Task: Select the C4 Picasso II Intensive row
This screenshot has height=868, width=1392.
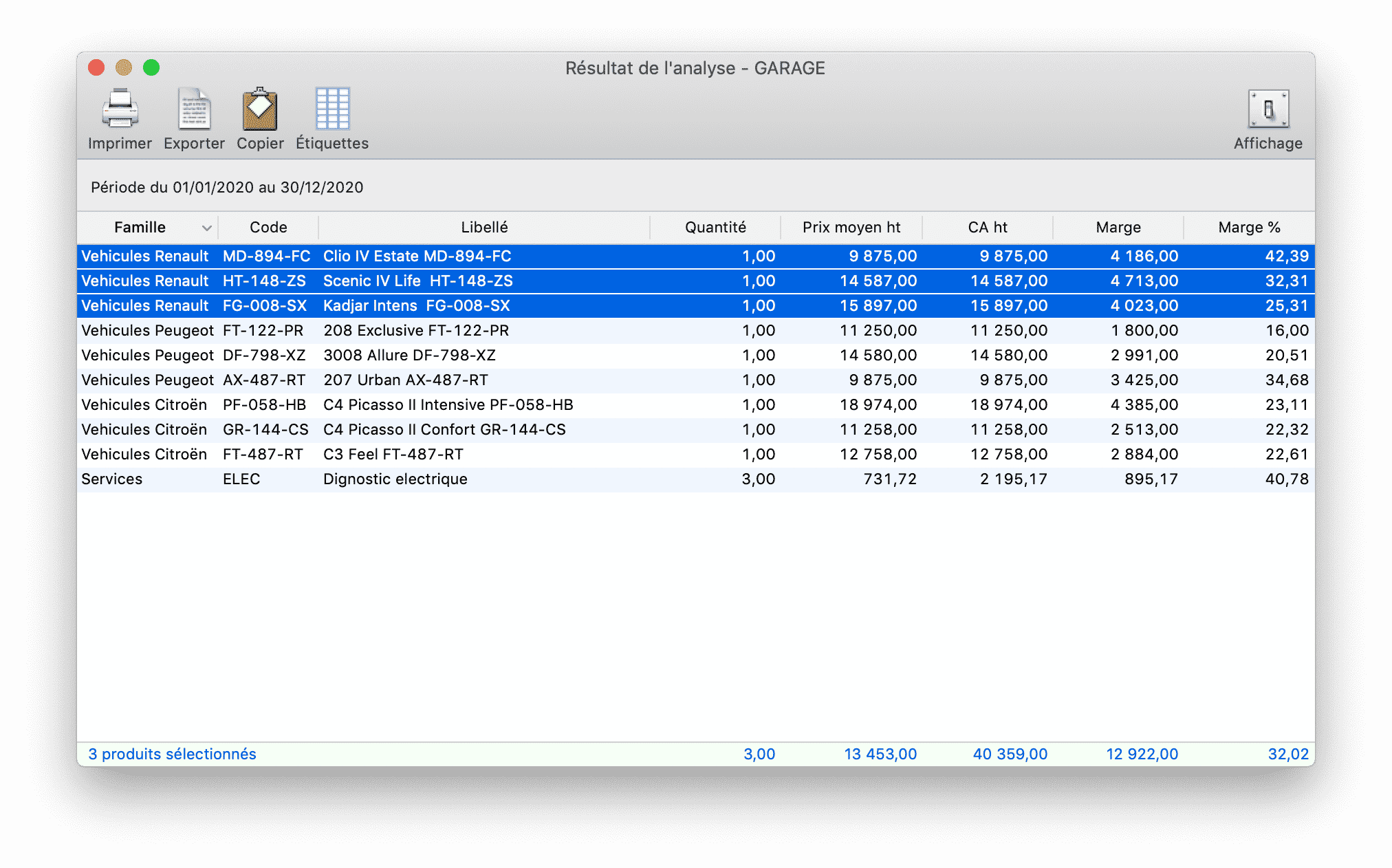Action: [x=696, y=404]
